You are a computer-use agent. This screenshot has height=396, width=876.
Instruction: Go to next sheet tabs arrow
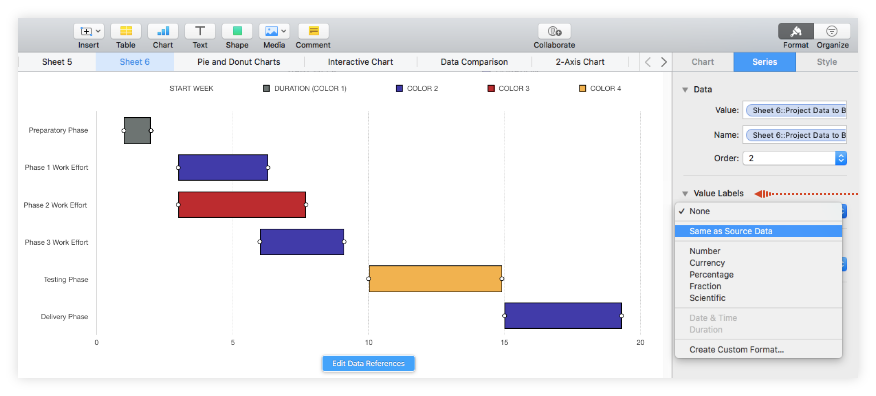[x=664, y=62]
